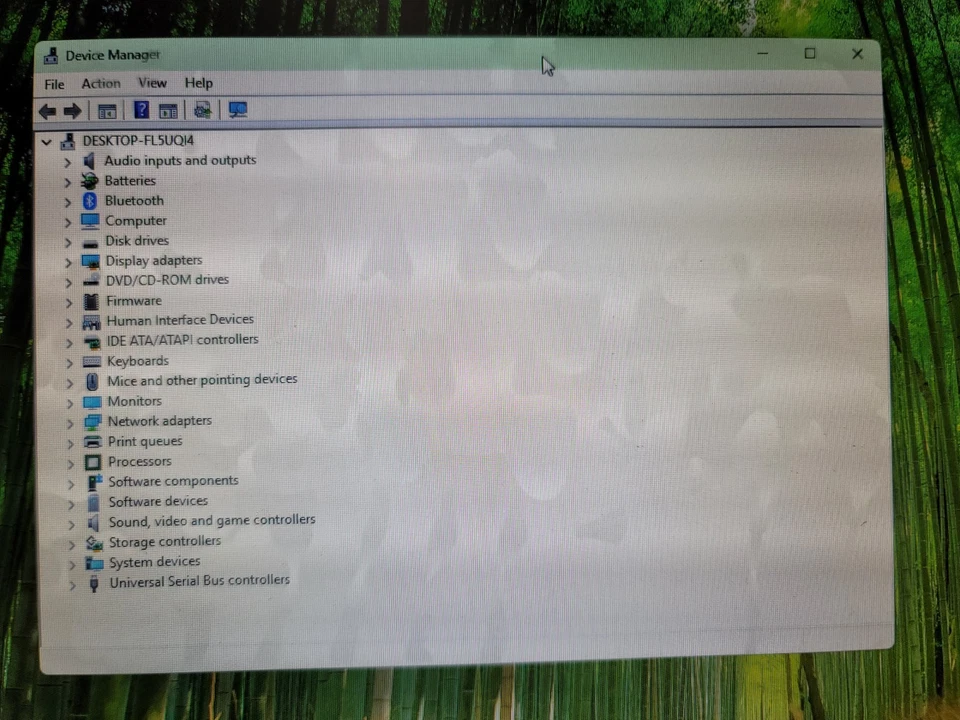
Task: Click the Display adapters icon
Action: pyautogui.click(x=90, y=260)
